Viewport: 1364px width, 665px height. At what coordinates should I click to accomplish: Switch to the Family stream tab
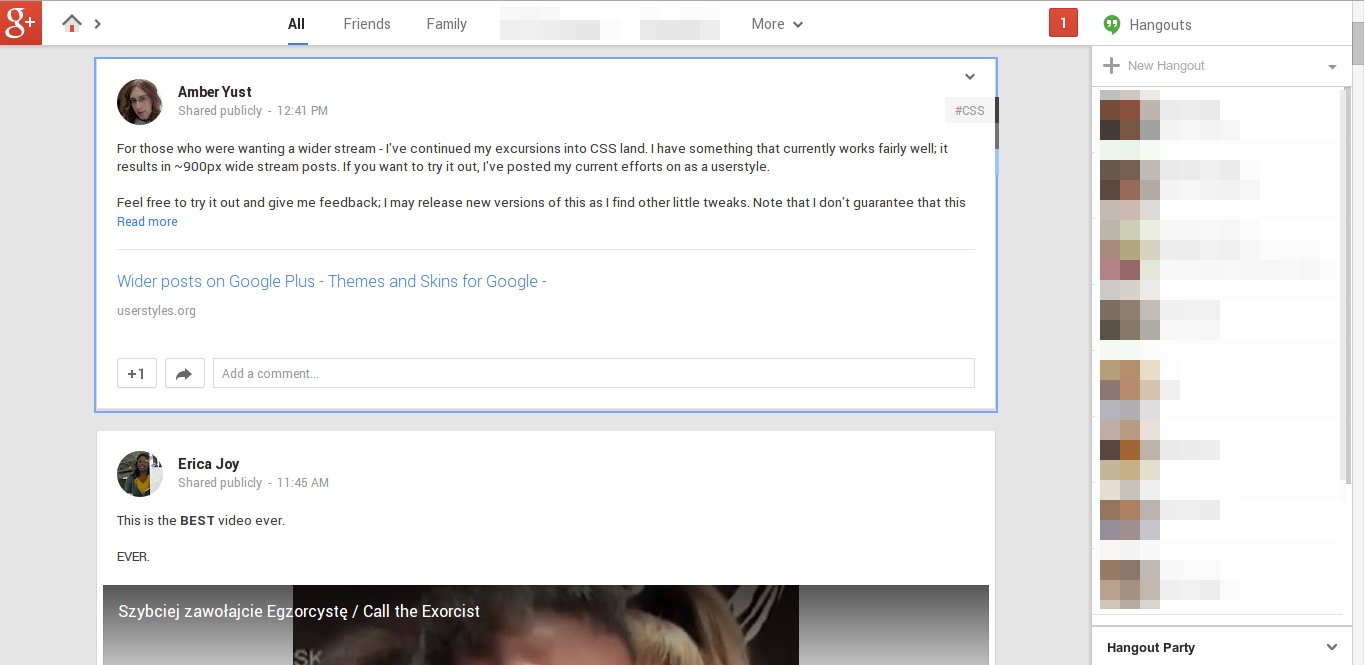446,23
